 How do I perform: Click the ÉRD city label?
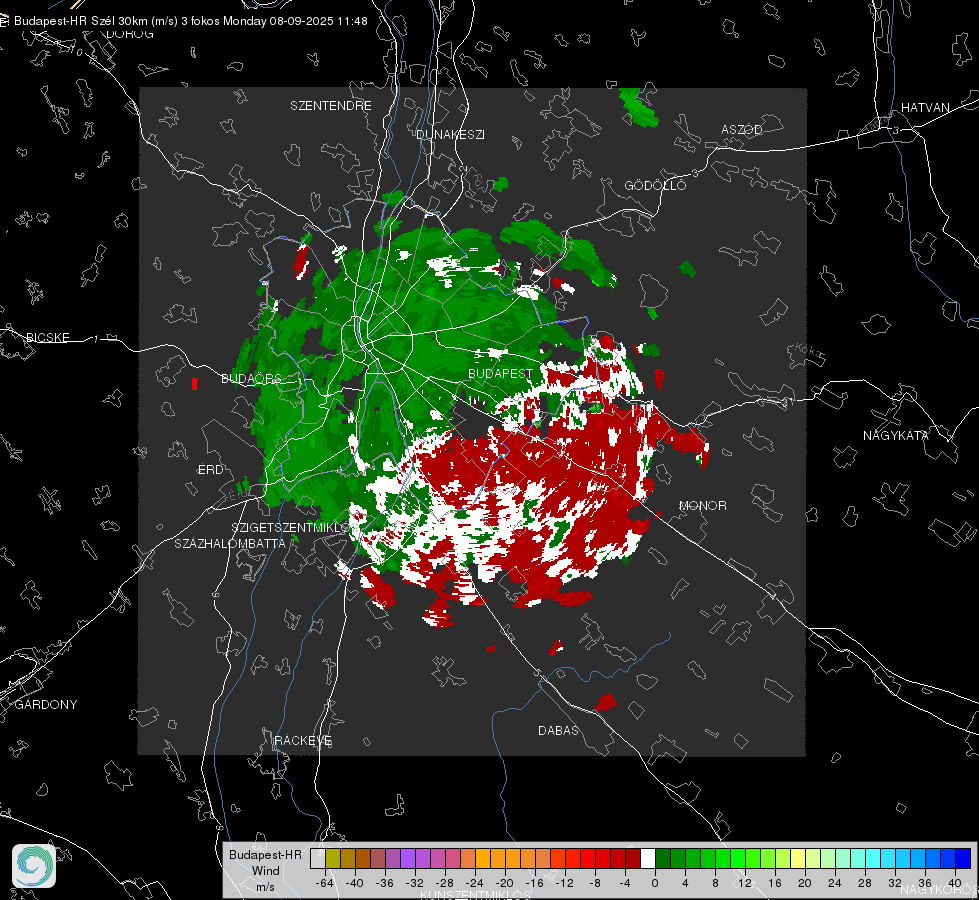click(210, 470)
